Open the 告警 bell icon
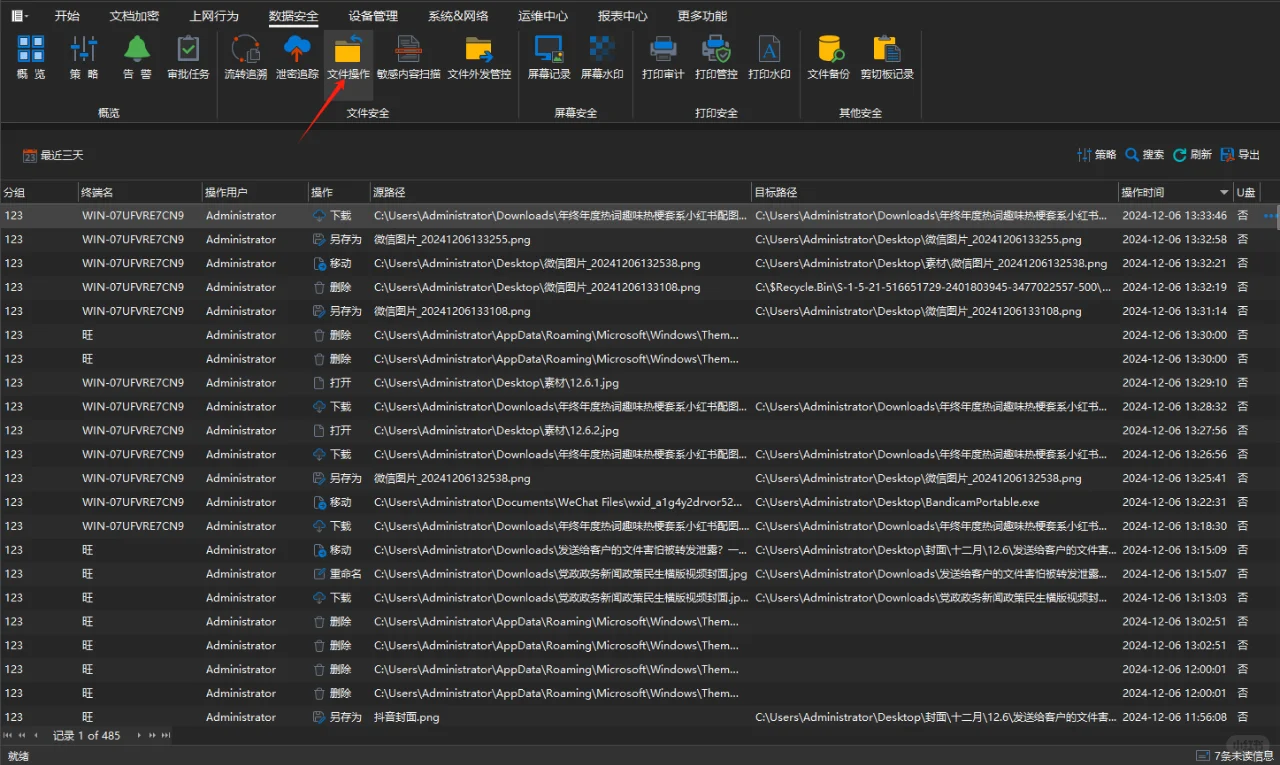This screenshot has height=765, width=1280. coord(137,58)
